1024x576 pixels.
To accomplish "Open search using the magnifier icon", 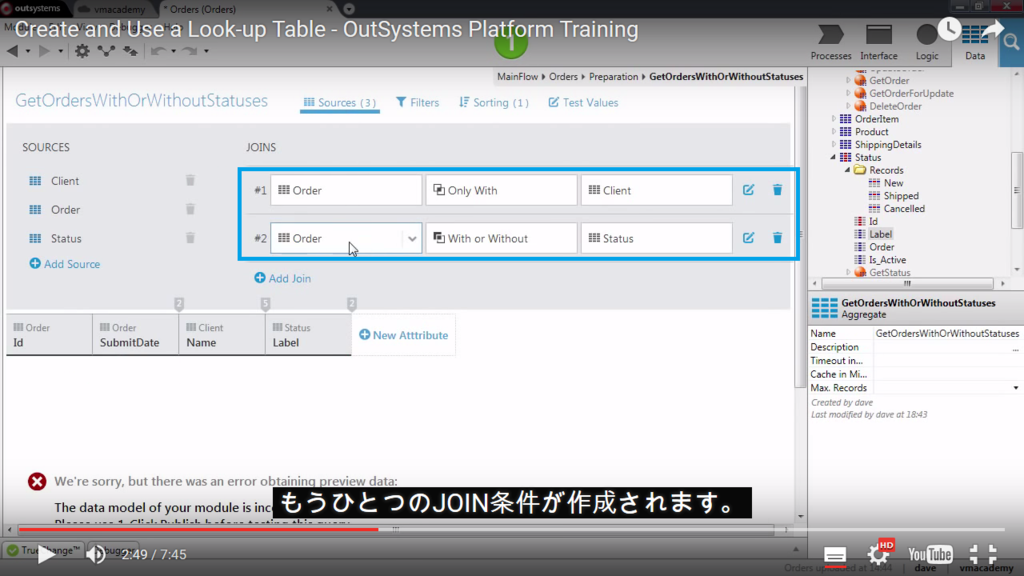I will (1013, 43).
